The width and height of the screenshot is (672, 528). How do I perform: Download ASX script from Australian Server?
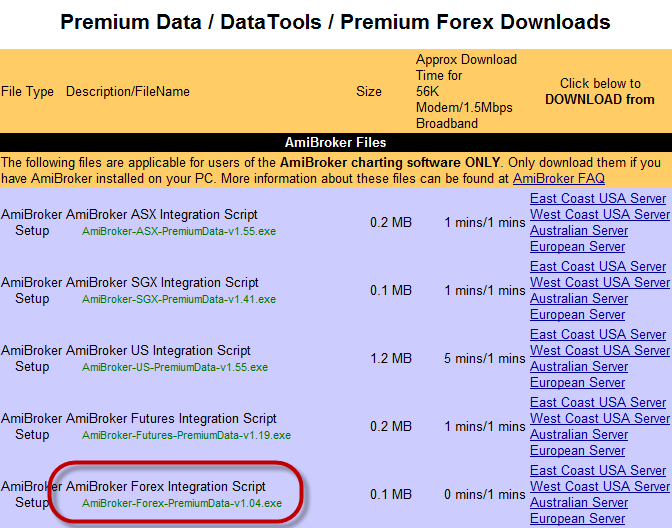point(579,231)
